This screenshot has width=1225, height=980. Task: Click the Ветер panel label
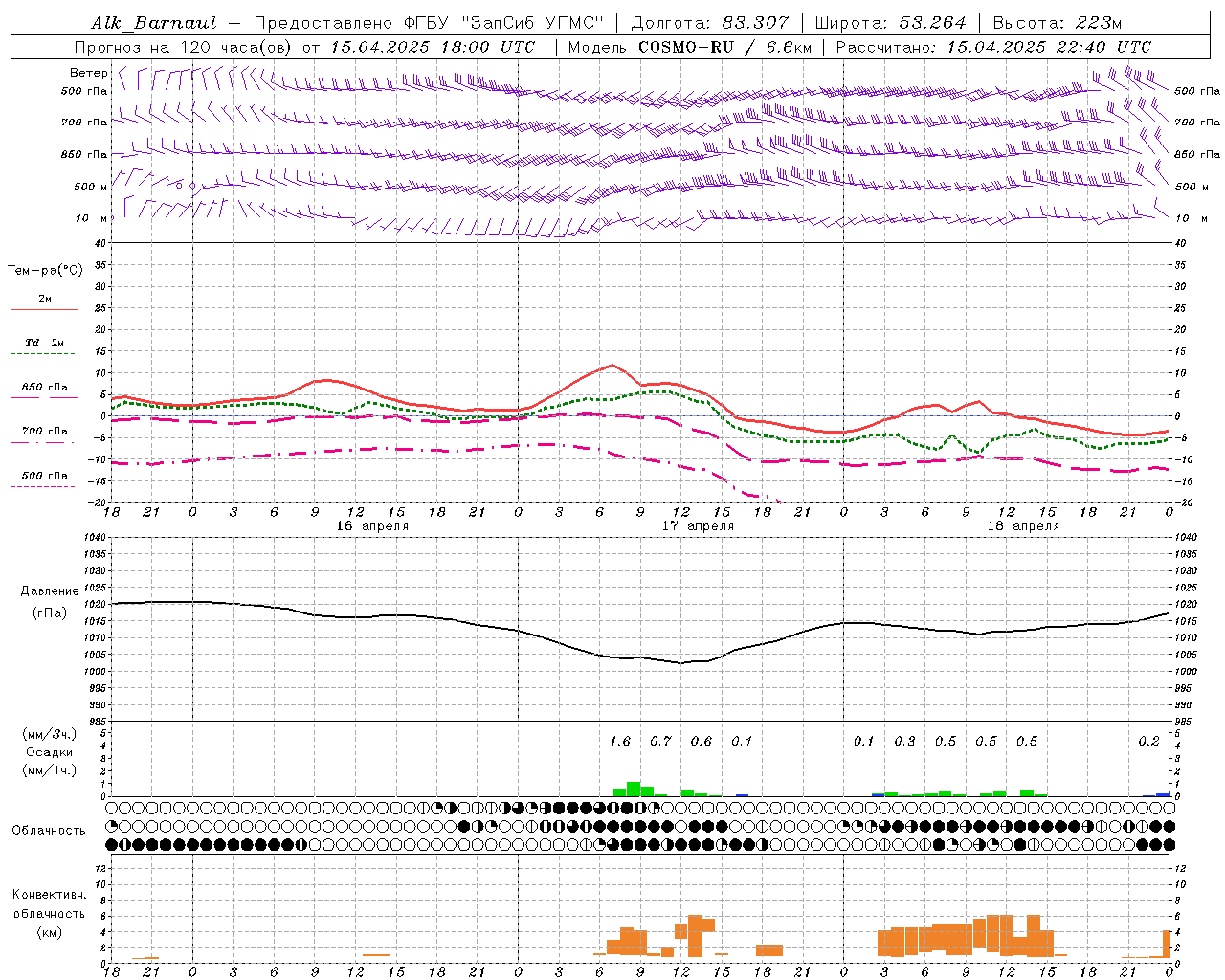(x=89, y=73)
